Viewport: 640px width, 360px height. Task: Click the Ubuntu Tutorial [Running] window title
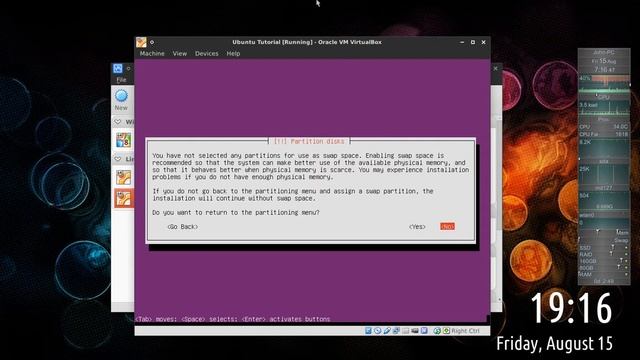tap(307, 42)
